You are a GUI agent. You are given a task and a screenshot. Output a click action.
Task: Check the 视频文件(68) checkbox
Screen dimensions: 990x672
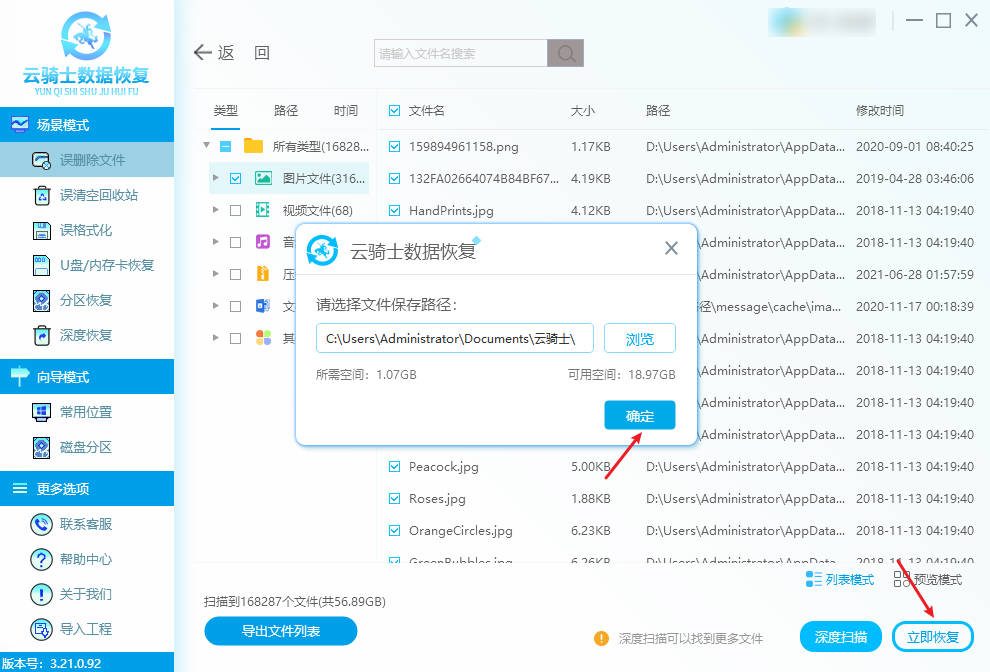tap(236, 210)
